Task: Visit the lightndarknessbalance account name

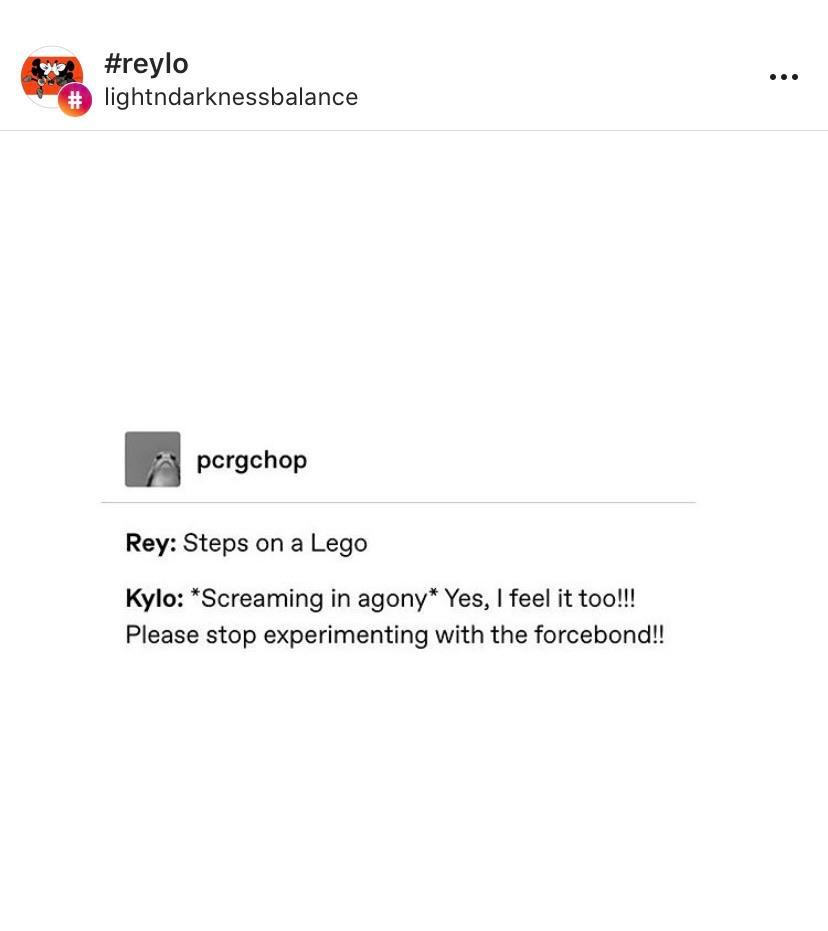Action: (x=231, y=97)
